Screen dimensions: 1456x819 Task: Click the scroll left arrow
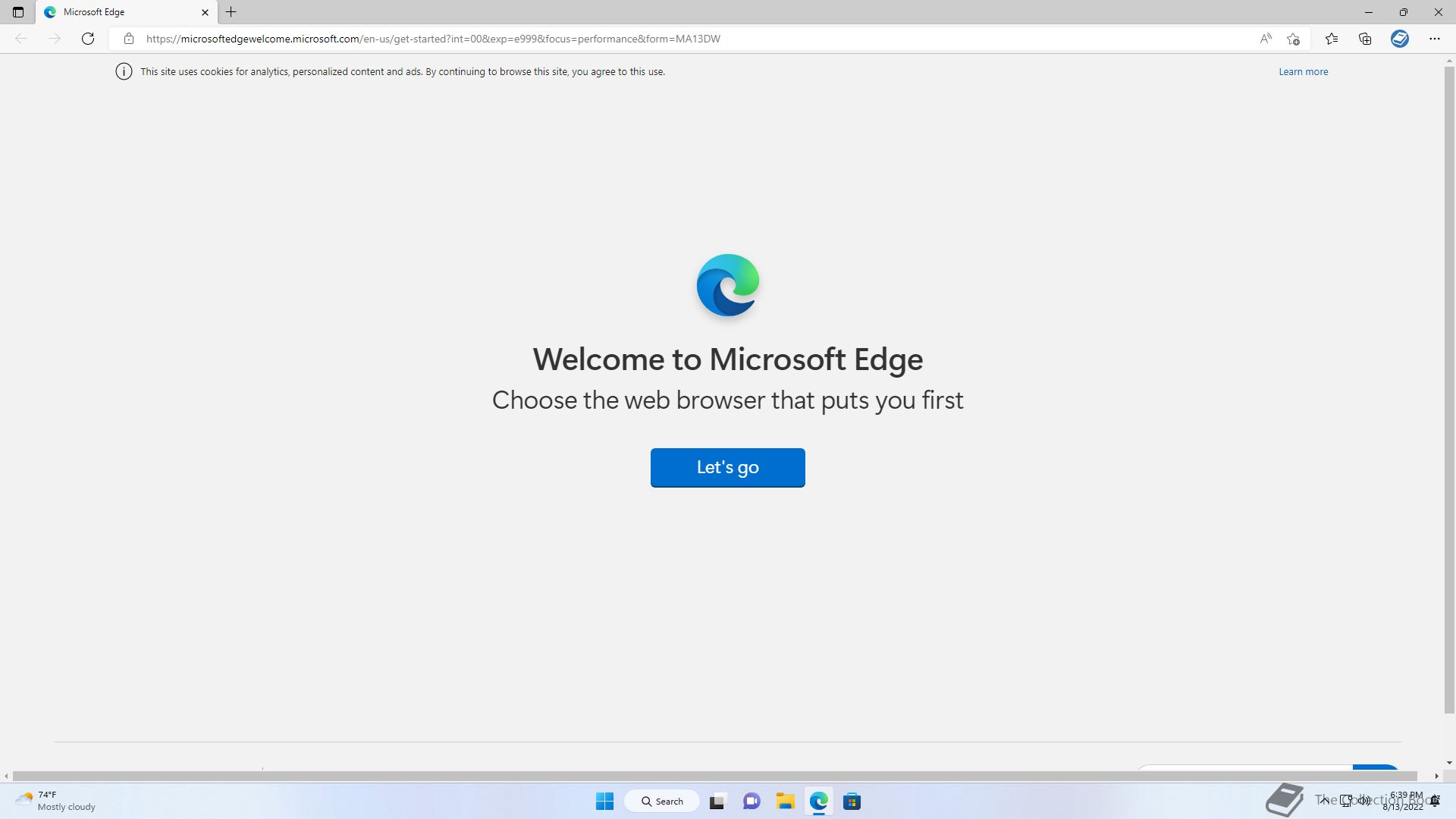click(7, 777)
